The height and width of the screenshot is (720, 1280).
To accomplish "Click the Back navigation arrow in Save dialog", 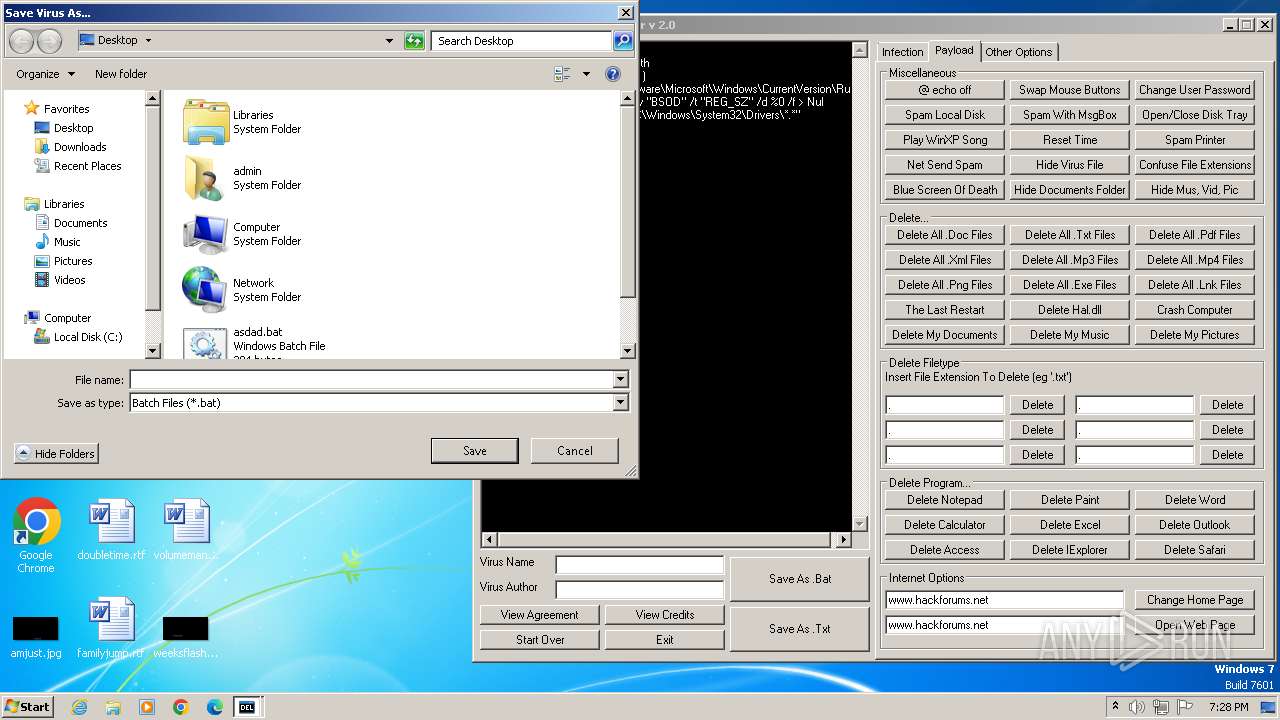I will [21, 41].
